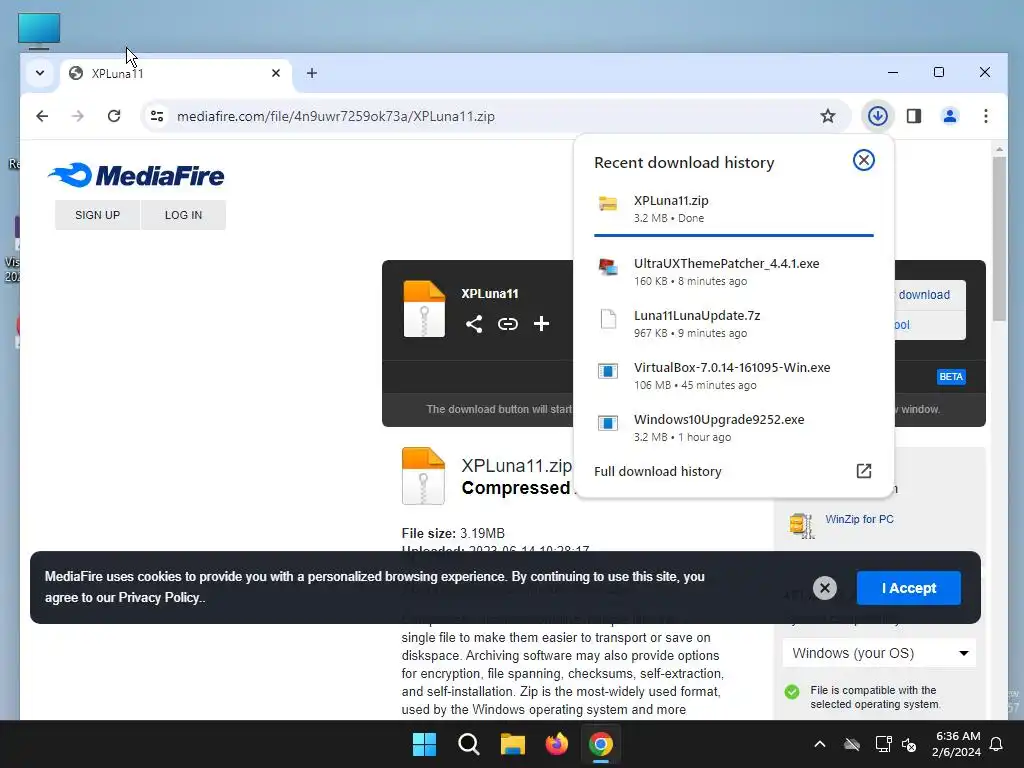Open Luna11LunaUpdate.7z download entry
1024x768 pixels.
(x=733, y=323)
